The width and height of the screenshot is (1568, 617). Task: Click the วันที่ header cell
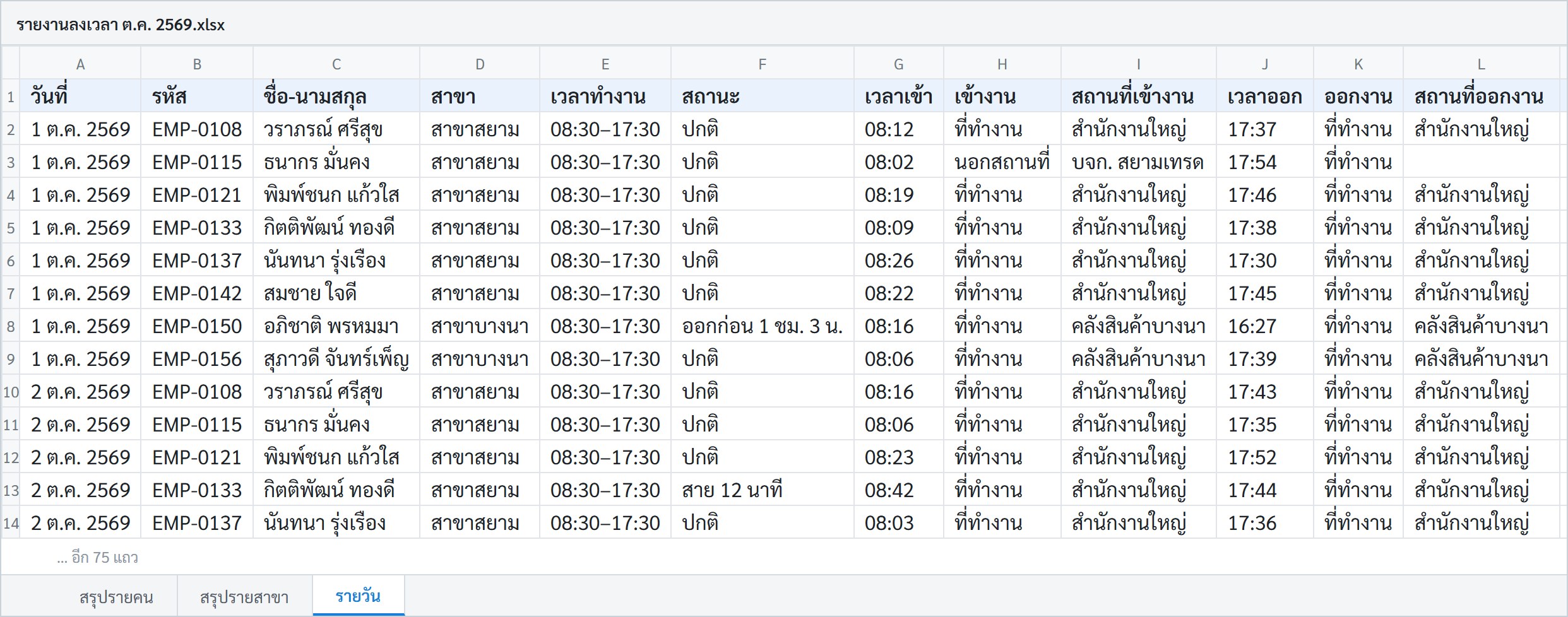tap(80, 97)
